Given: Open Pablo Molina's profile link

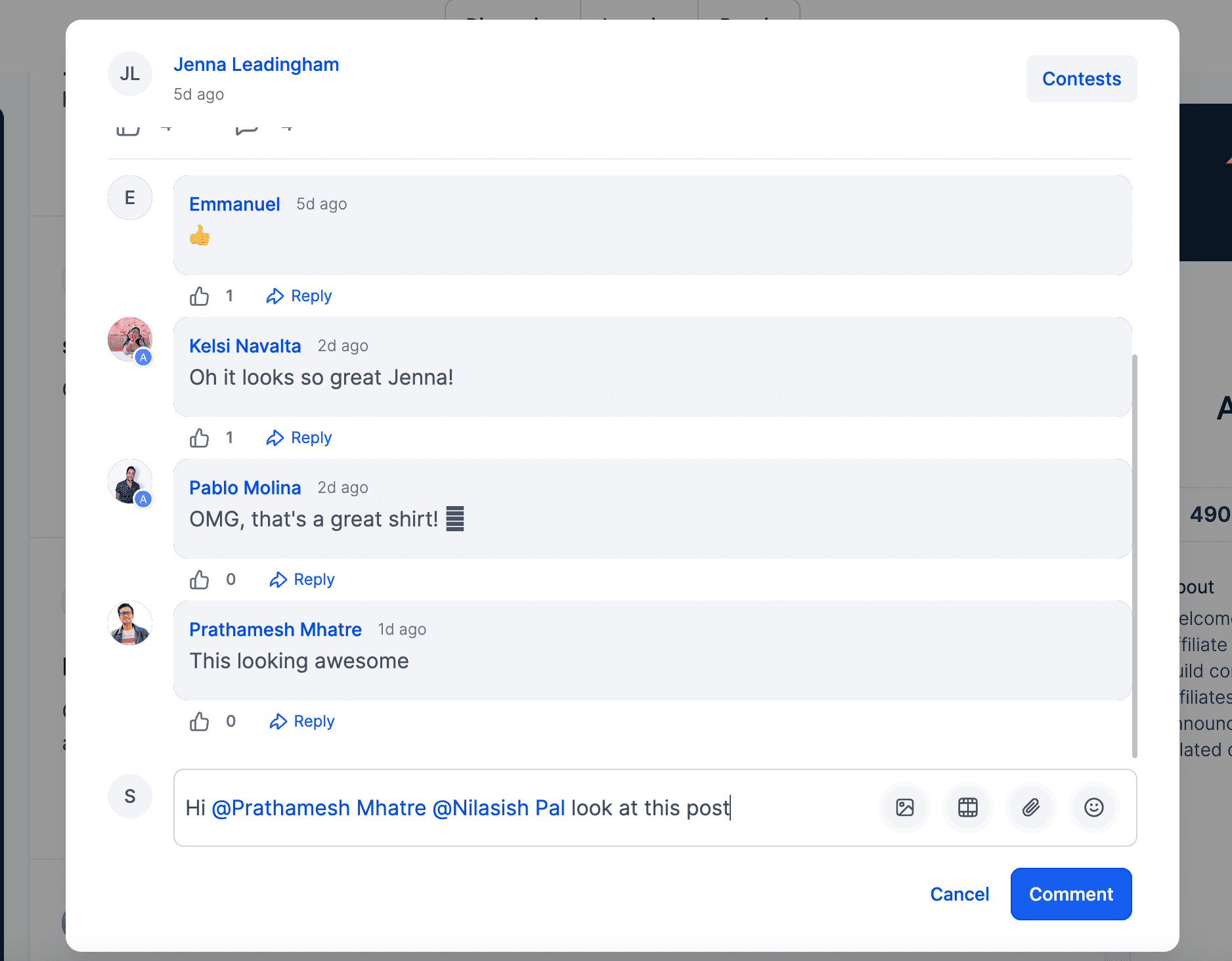Looking at the screenshot, I should point(245,488).
